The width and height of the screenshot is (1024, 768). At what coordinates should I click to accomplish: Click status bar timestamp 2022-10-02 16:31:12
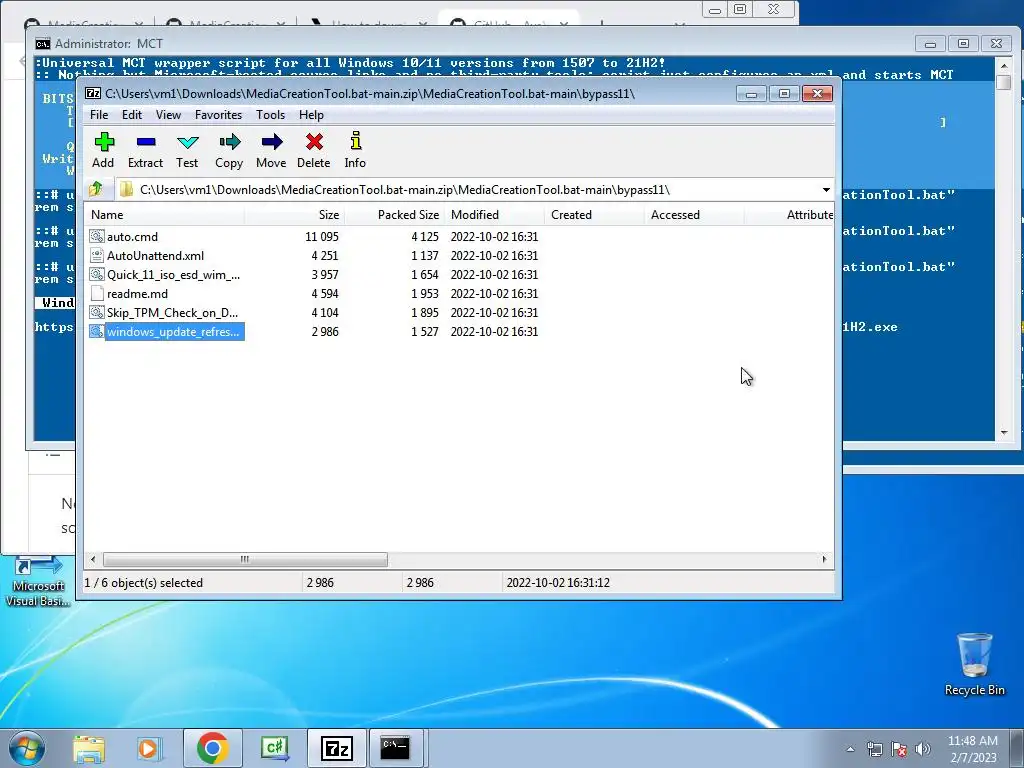pyautogui.click(x=558, y=583)
